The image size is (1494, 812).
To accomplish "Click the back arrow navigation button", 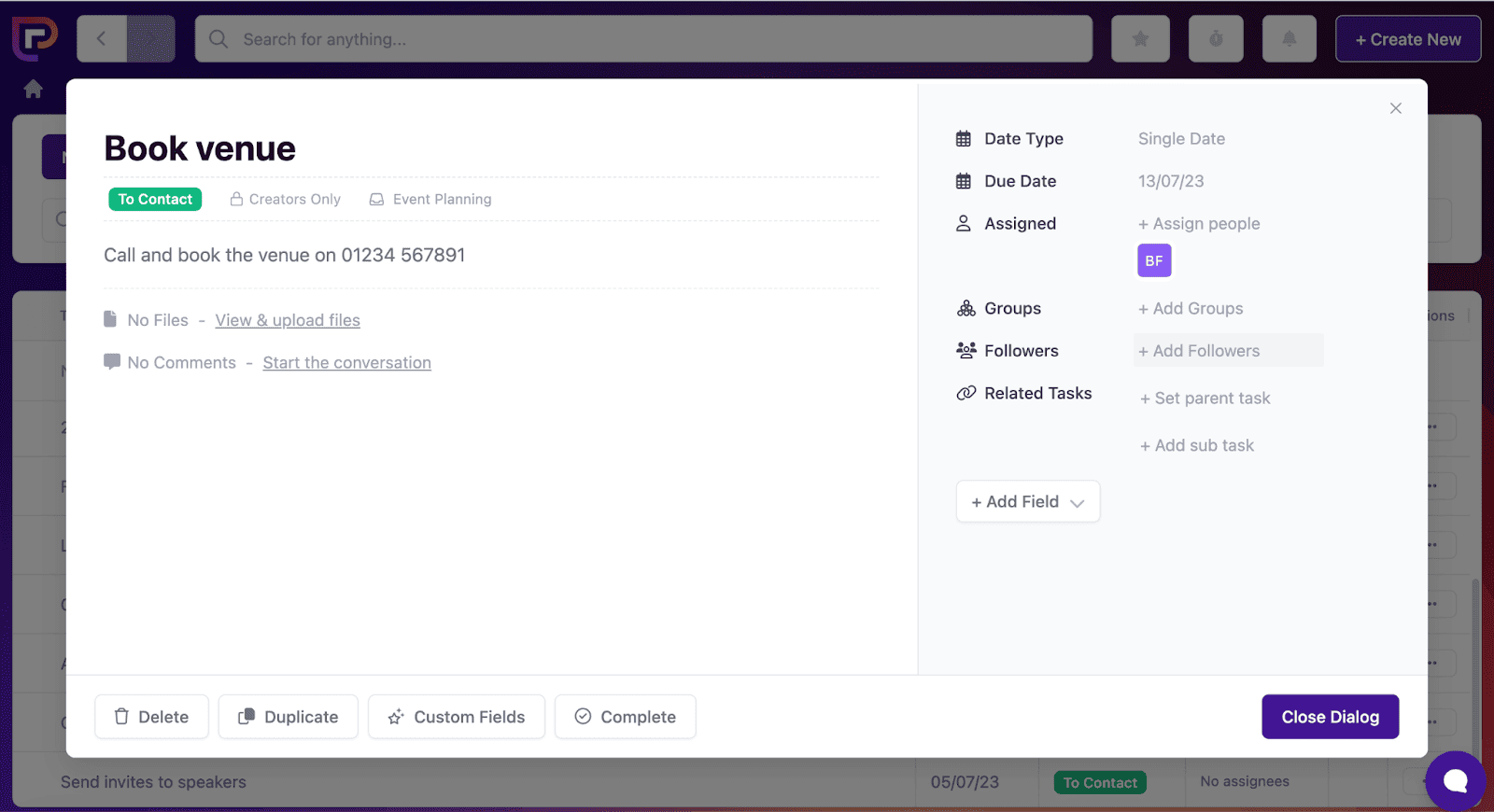I will point(102,39).
